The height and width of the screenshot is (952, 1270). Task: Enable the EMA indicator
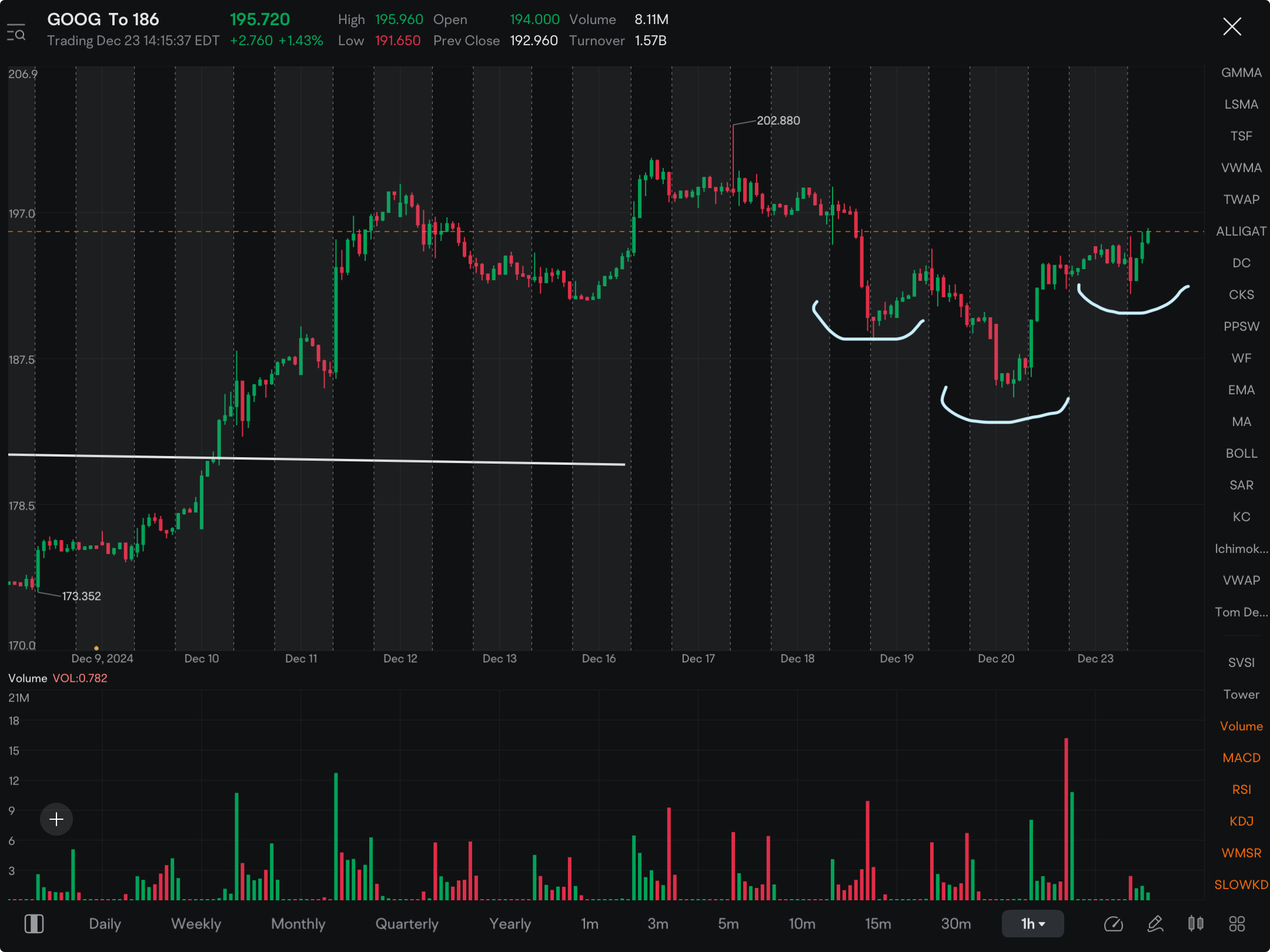click(x=1241, y=390)
